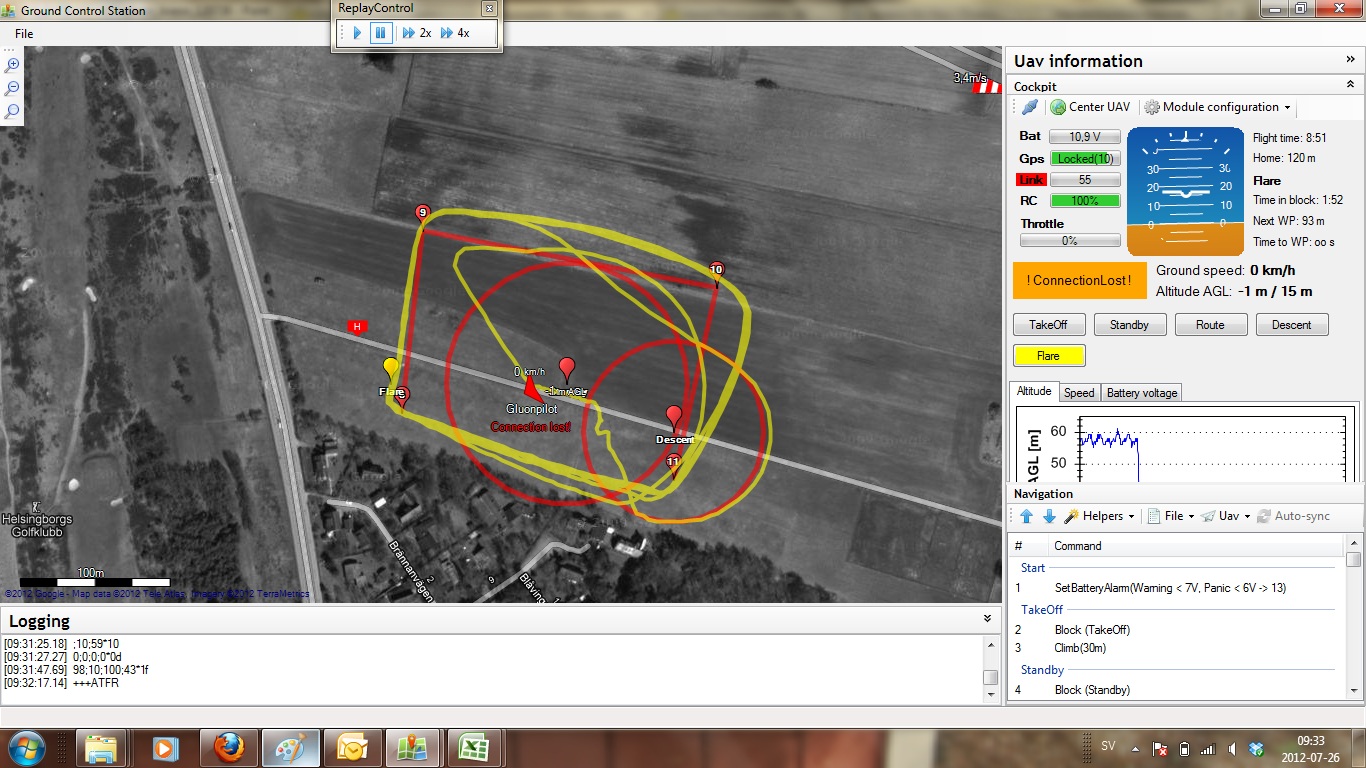The width and height of the screenshot is (1366, 768).
Task: Open the Uav dropdown in Navigation
Action: coord(1226,516)
